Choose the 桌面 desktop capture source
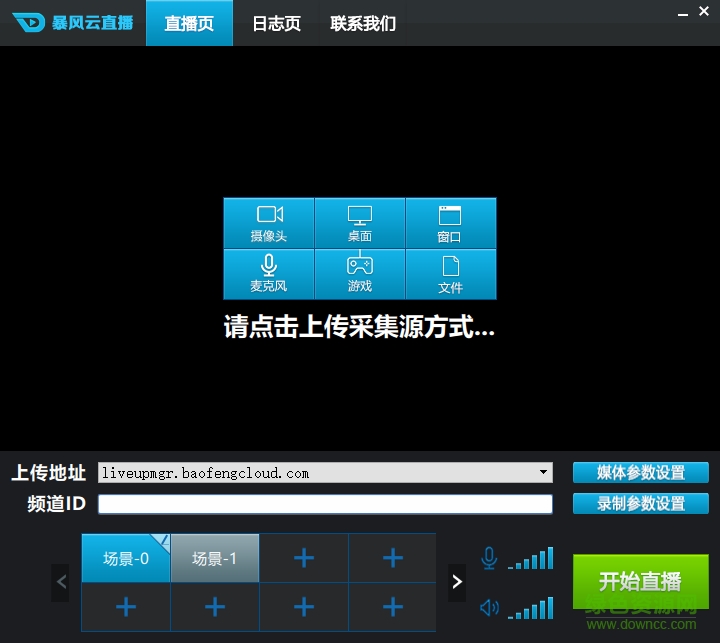Image resolution: width=720 pixels, height=643 pixels. [359, 222]
